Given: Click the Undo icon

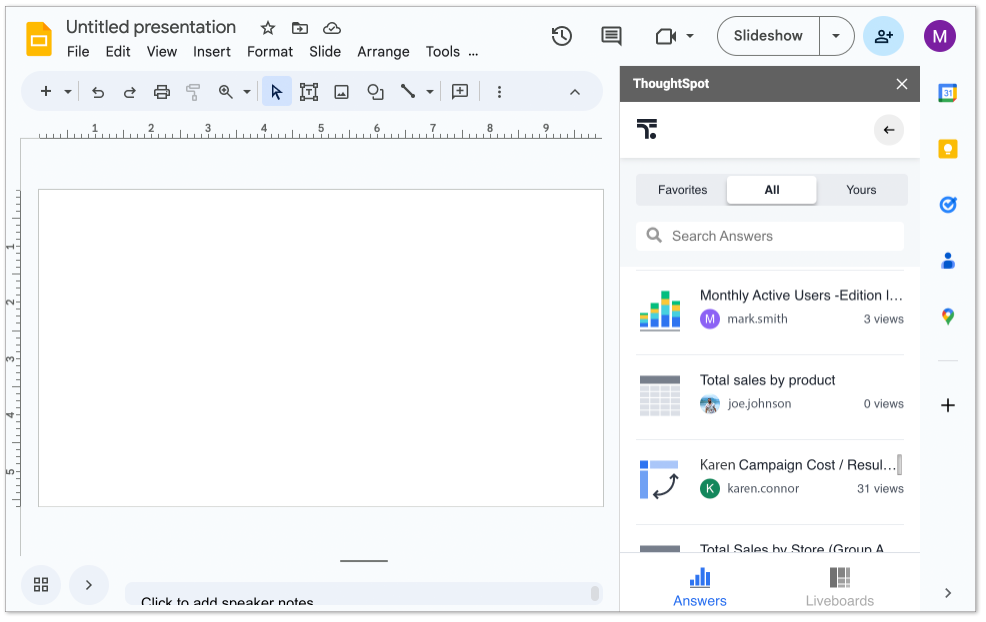Looking at the screenshot, I should (97, 91).
